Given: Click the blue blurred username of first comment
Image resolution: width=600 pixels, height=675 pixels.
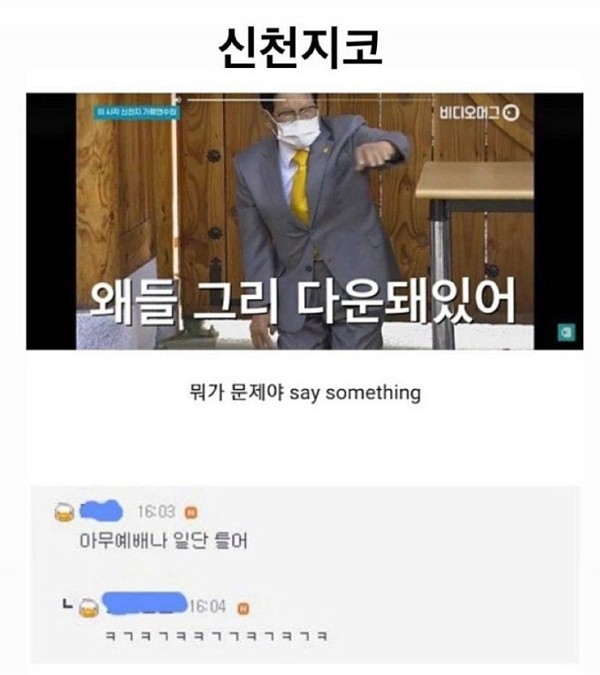Looking at the screenshot, I should click(102, 511).
